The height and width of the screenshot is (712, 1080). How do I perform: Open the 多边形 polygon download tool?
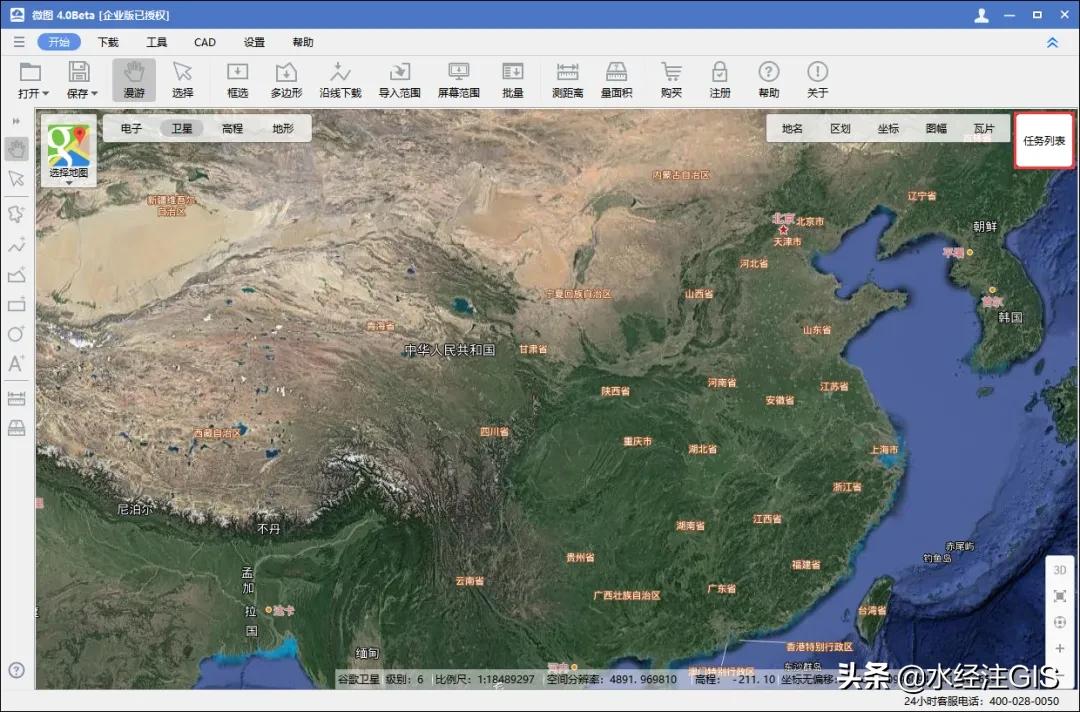pos(286,80)
